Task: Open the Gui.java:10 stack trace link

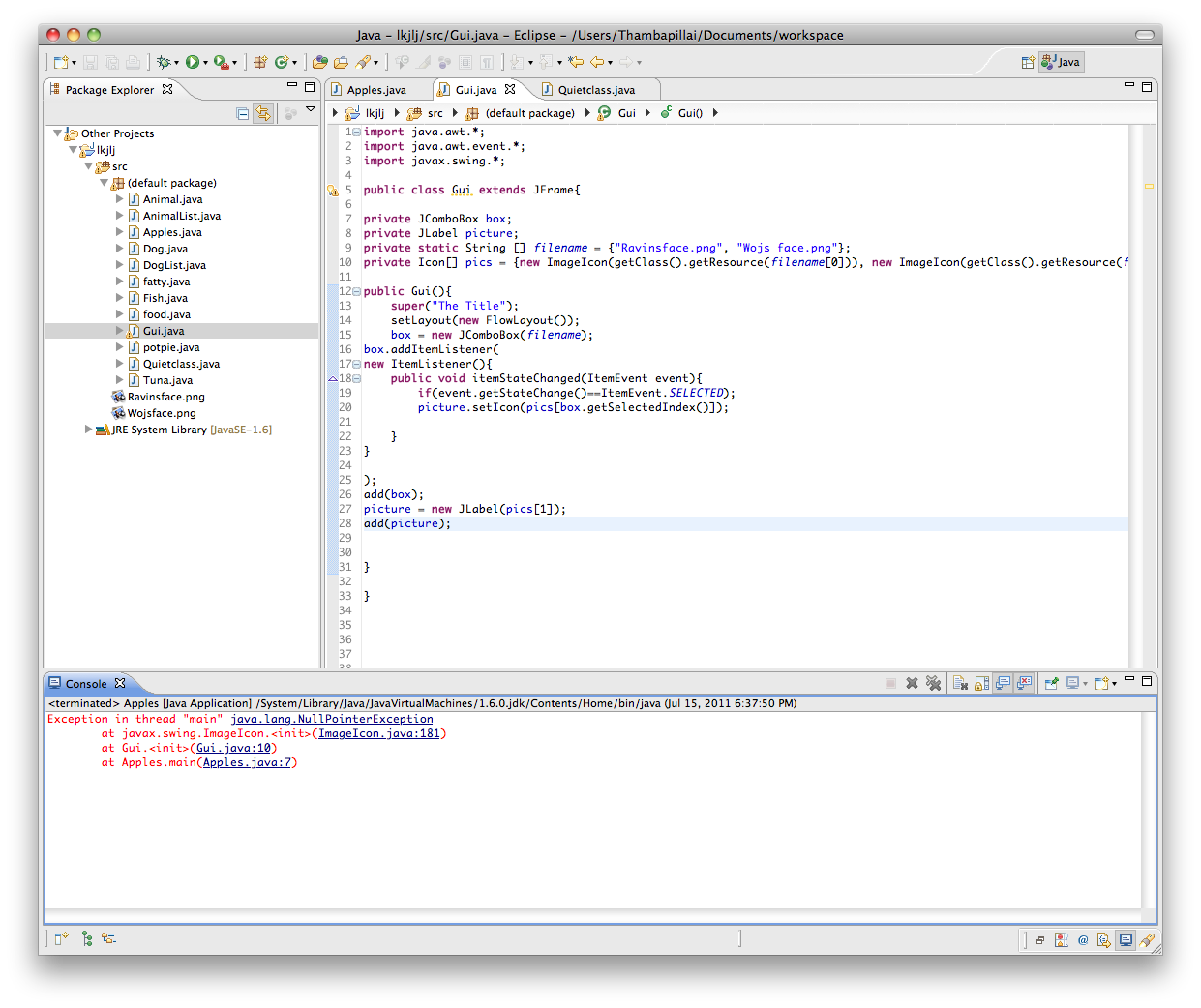Action: (x=233, y=748)
